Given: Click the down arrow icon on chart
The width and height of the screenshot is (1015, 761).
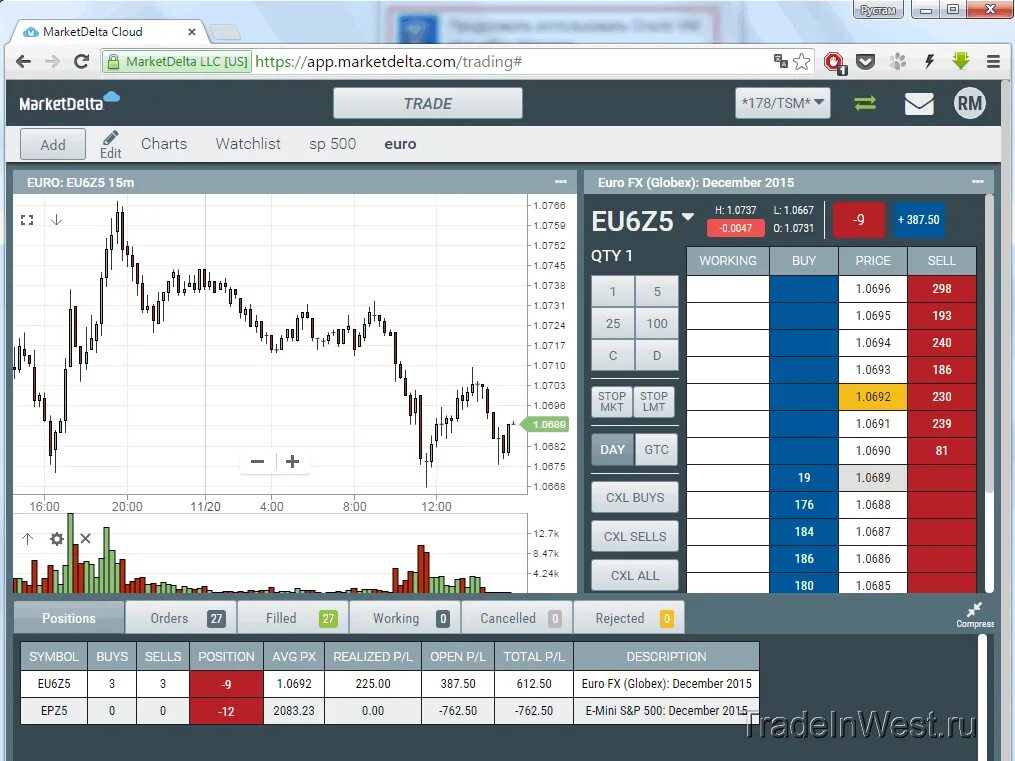Looking at the screenshot, I should [x=56, y=220].
